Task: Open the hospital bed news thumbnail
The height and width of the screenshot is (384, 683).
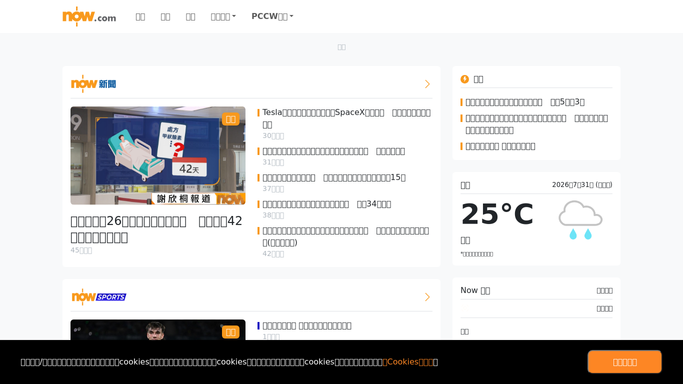Action: 158,155
